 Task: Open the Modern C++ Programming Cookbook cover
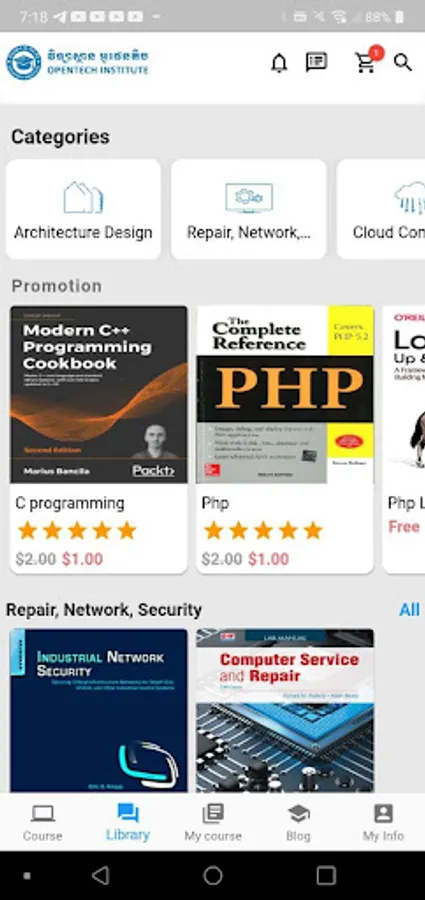click(99, 394)
